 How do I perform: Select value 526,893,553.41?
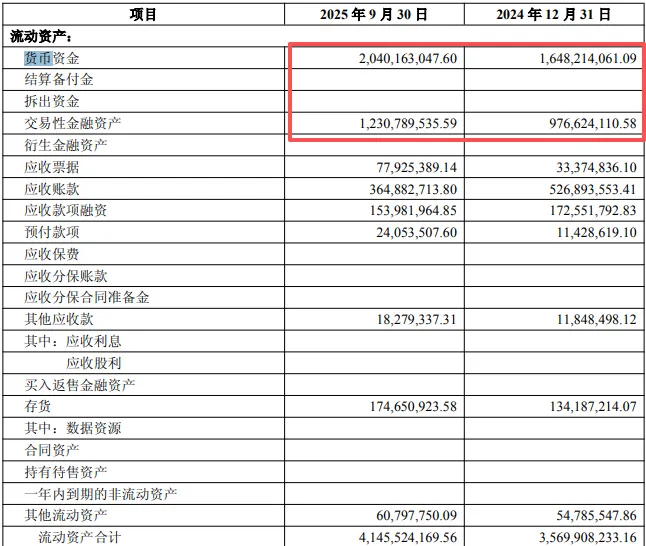point(593,189)
